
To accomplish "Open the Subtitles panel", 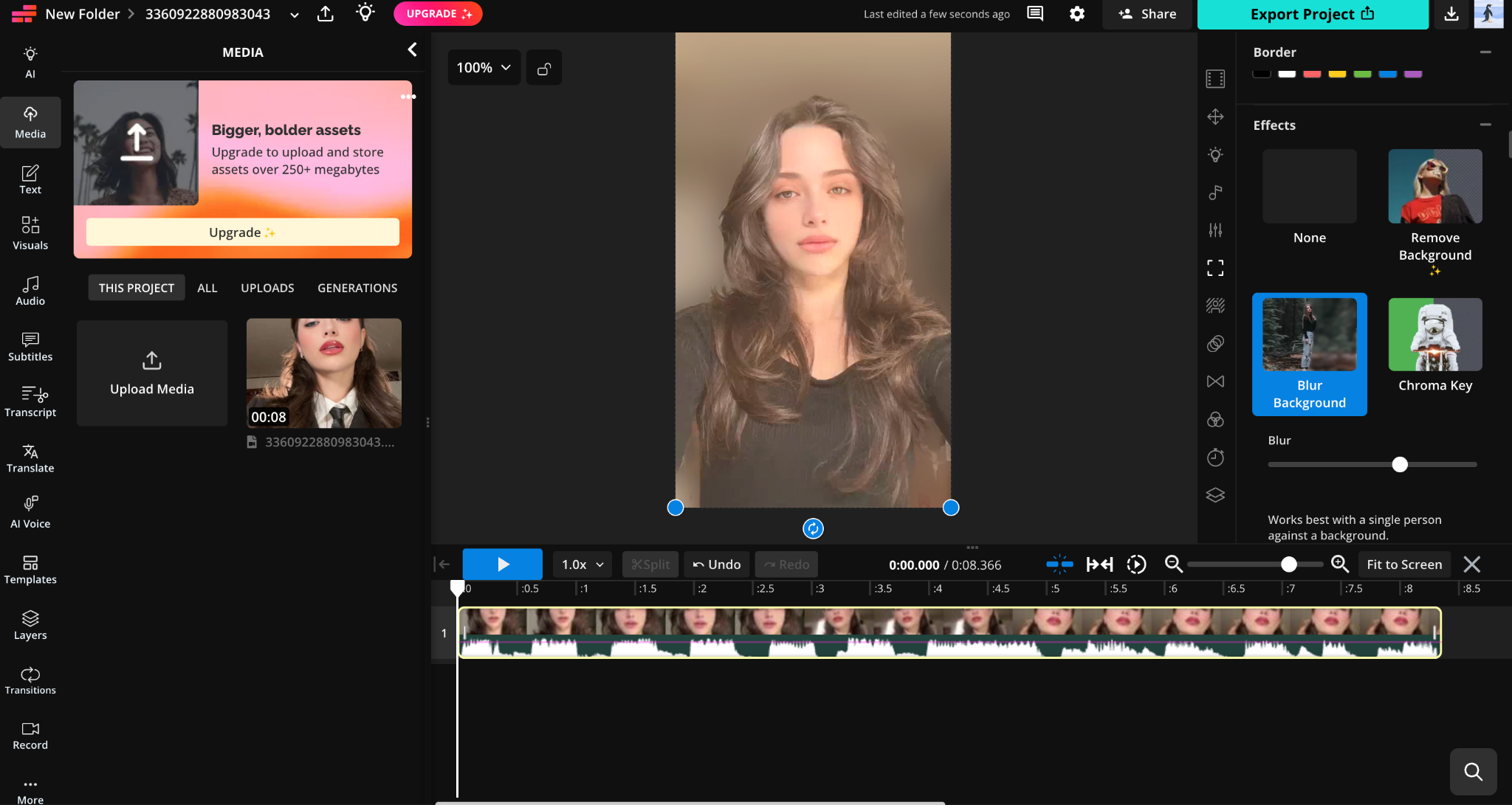I will point(30,346).
